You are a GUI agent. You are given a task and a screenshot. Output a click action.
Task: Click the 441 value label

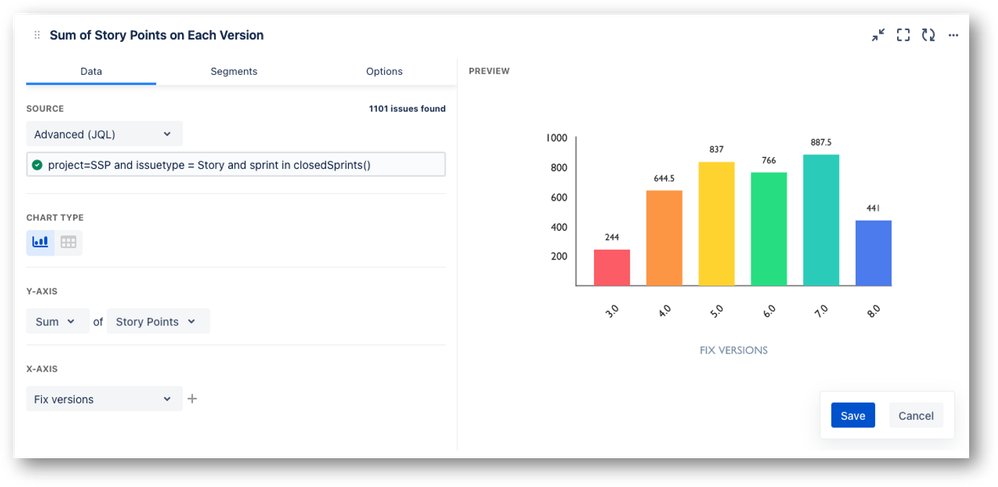point(873,208)
